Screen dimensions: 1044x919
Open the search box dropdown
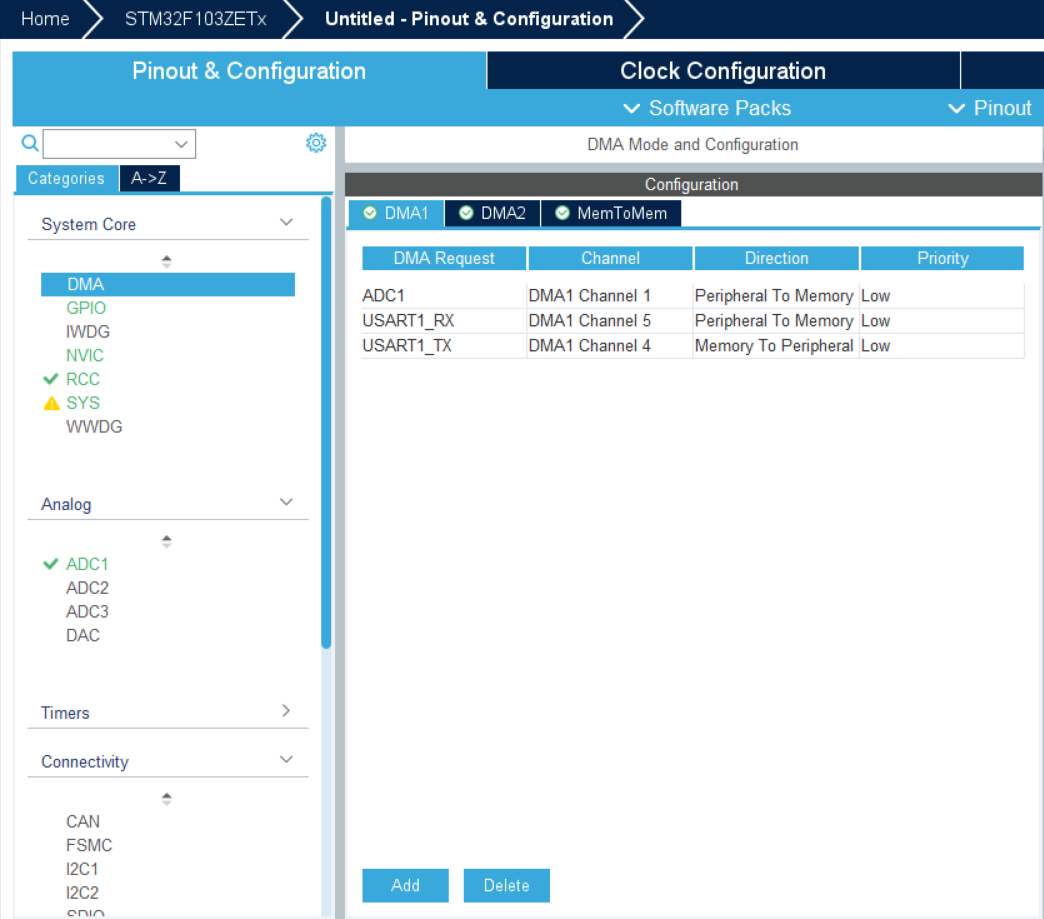pos(180,145)
